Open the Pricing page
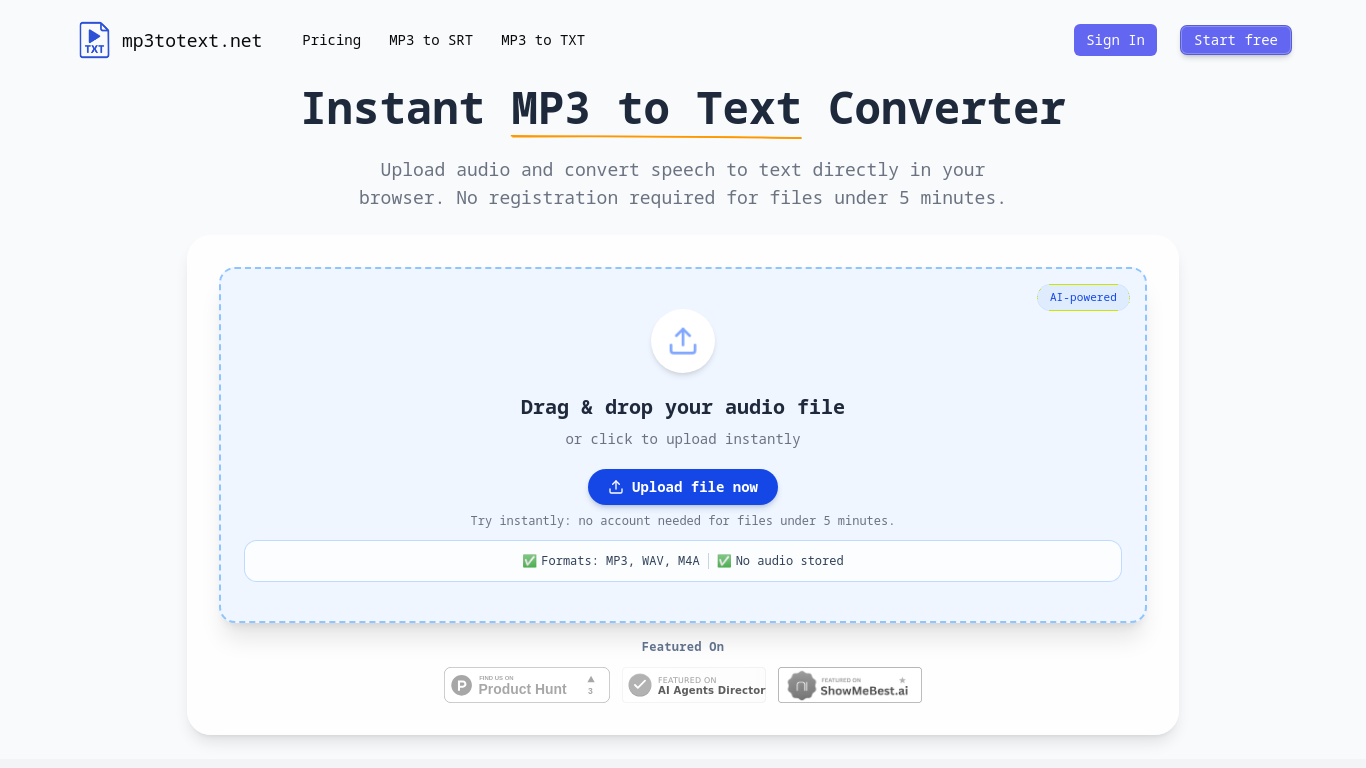Viewport: 1366px width, 768px height. [x=331, y=40]
